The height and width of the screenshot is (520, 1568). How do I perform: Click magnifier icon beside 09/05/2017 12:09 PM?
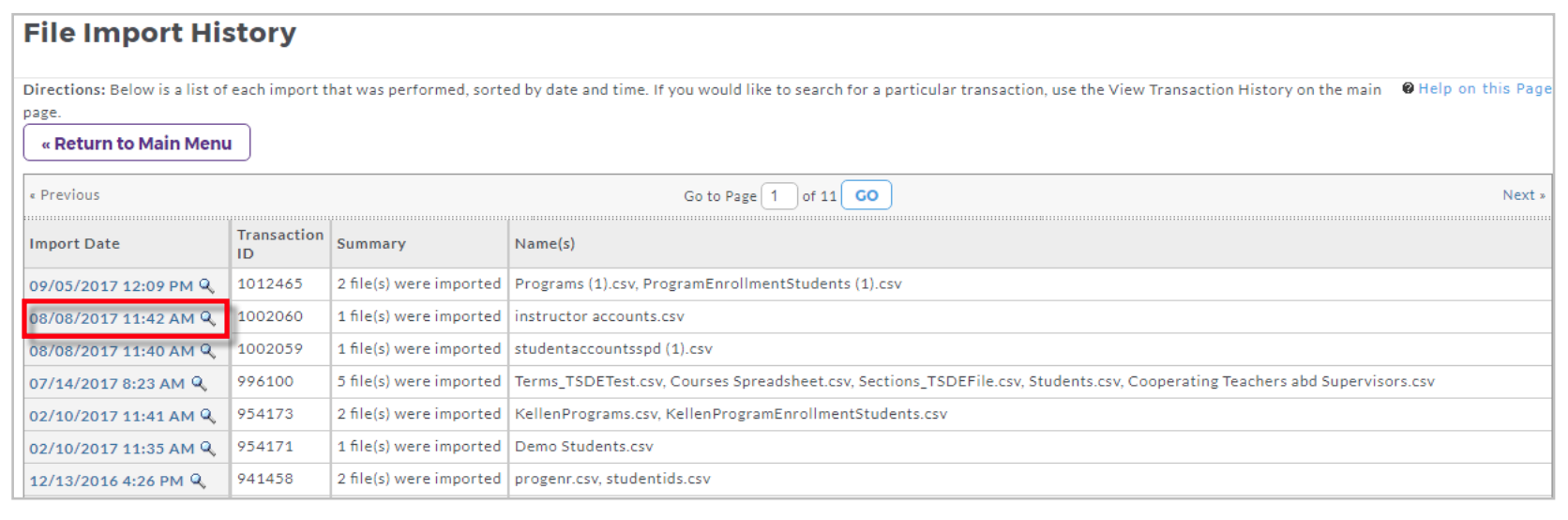207,285
